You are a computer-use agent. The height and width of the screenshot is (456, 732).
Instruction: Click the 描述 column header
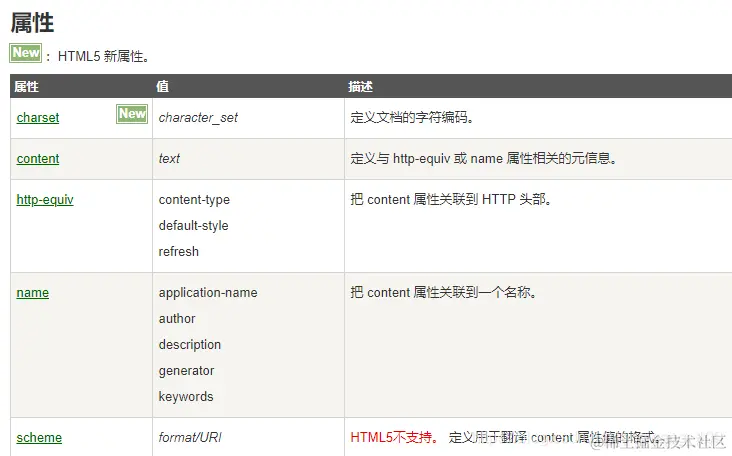[360, 87]
